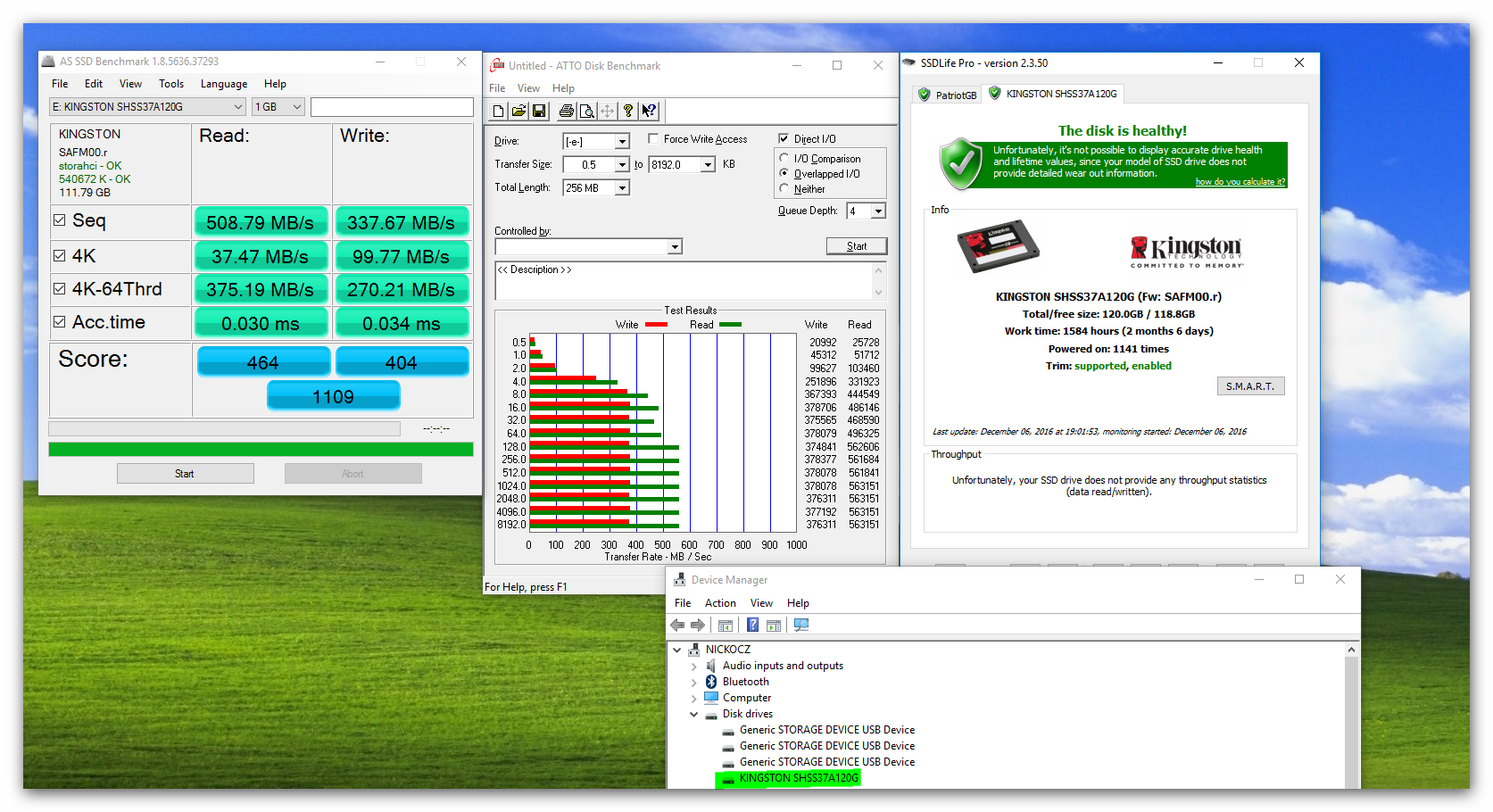Click the 'how do you calculate it?' link

pos(1240,182)
